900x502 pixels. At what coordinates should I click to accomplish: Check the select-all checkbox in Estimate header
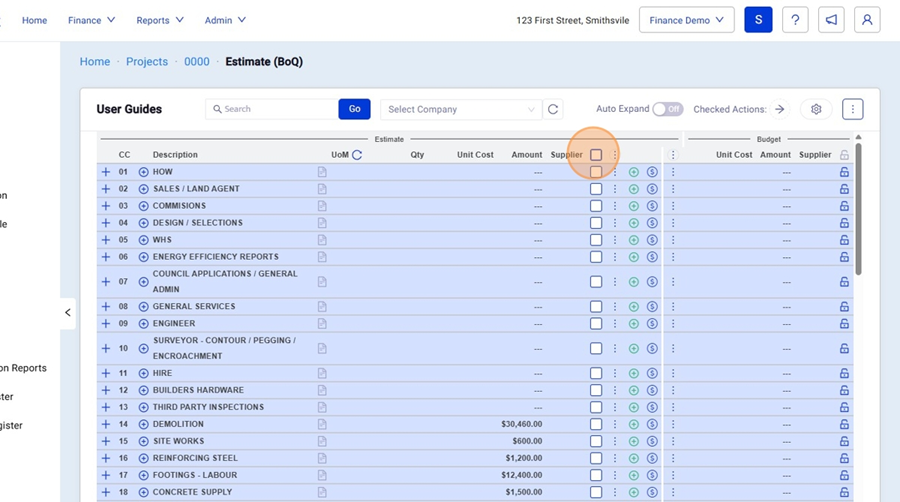tap(596, 155)
